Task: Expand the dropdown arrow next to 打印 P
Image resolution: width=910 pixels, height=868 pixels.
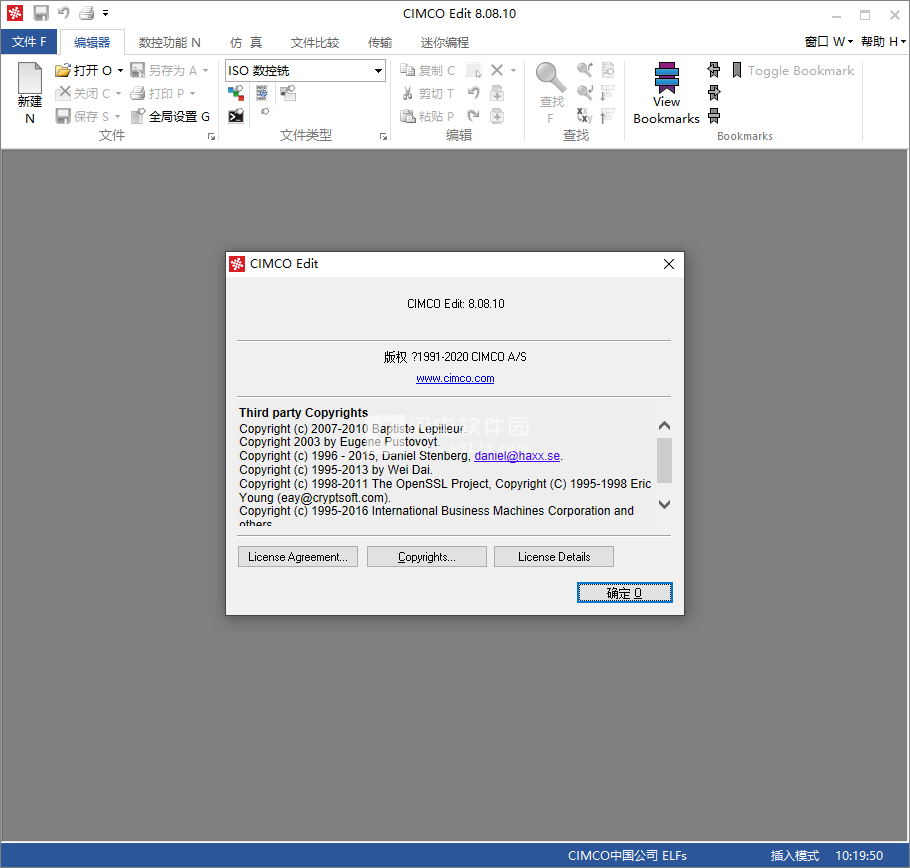Action: [x=193, y=93]
